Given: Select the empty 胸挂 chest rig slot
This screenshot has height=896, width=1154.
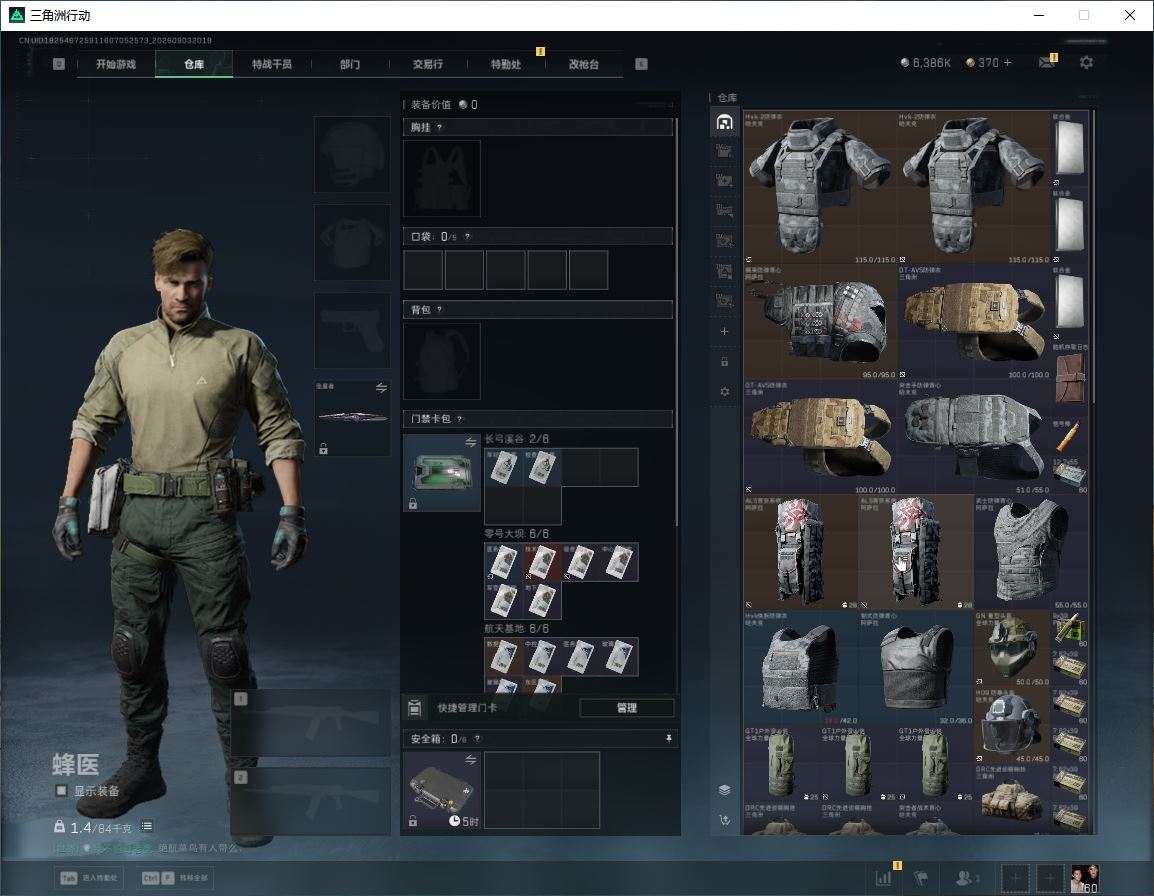Looking at the screenshot, I should point(442,178).
